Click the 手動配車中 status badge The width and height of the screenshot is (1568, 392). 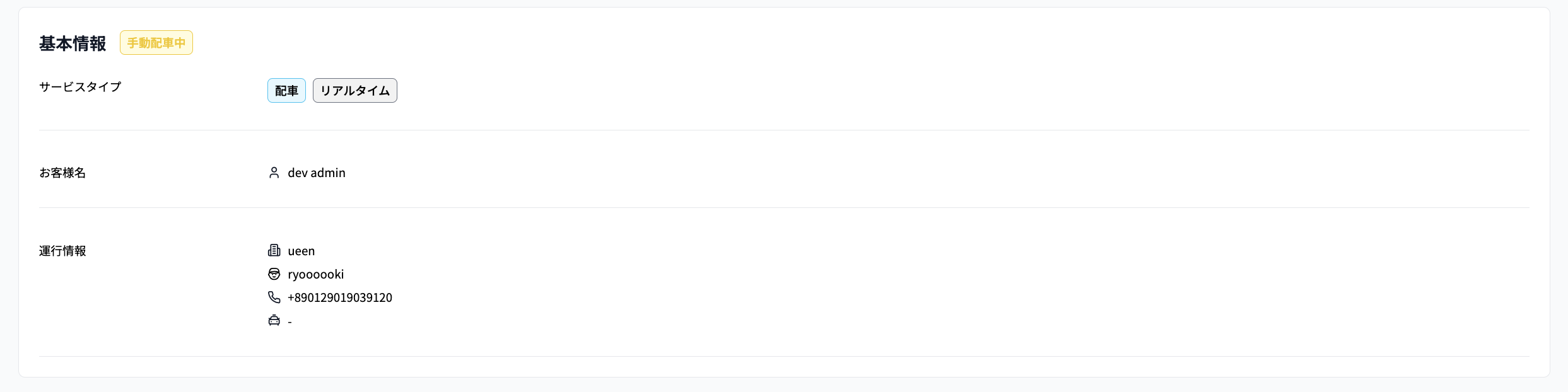[156, 43]
